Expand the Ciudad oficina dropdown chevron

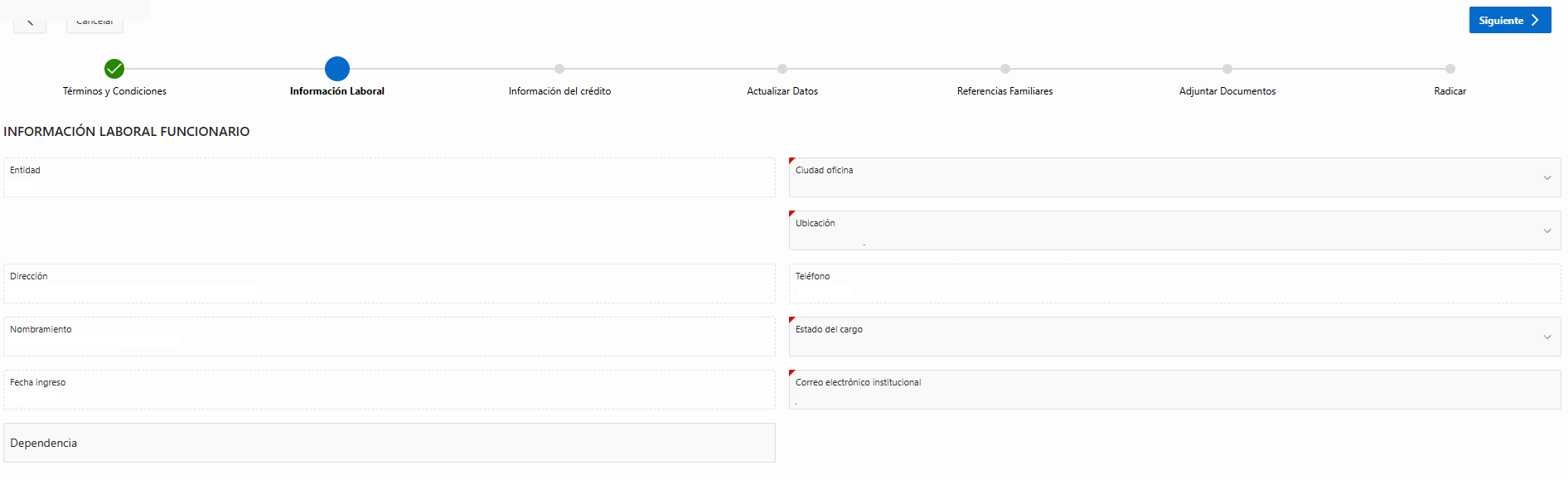point(1546,178)
